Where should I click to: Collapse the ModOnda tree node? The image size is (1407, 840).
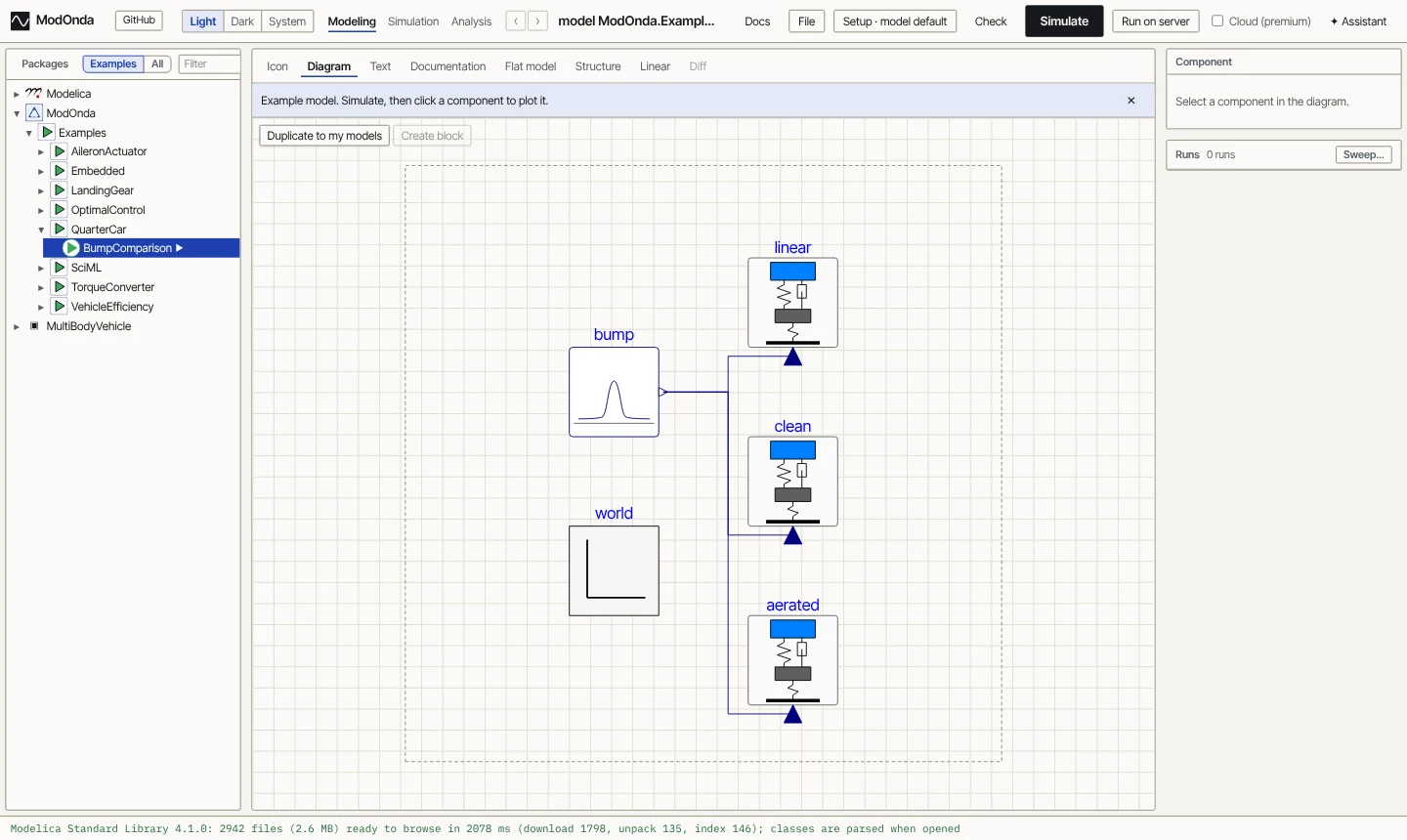[x=17, y=114]
